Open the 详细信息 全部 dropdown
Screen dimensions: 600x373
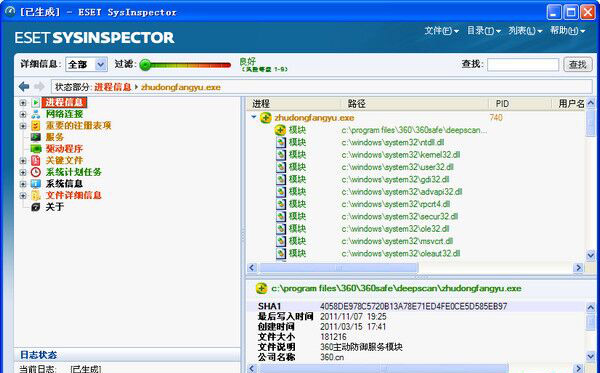[x=101, y=65]
